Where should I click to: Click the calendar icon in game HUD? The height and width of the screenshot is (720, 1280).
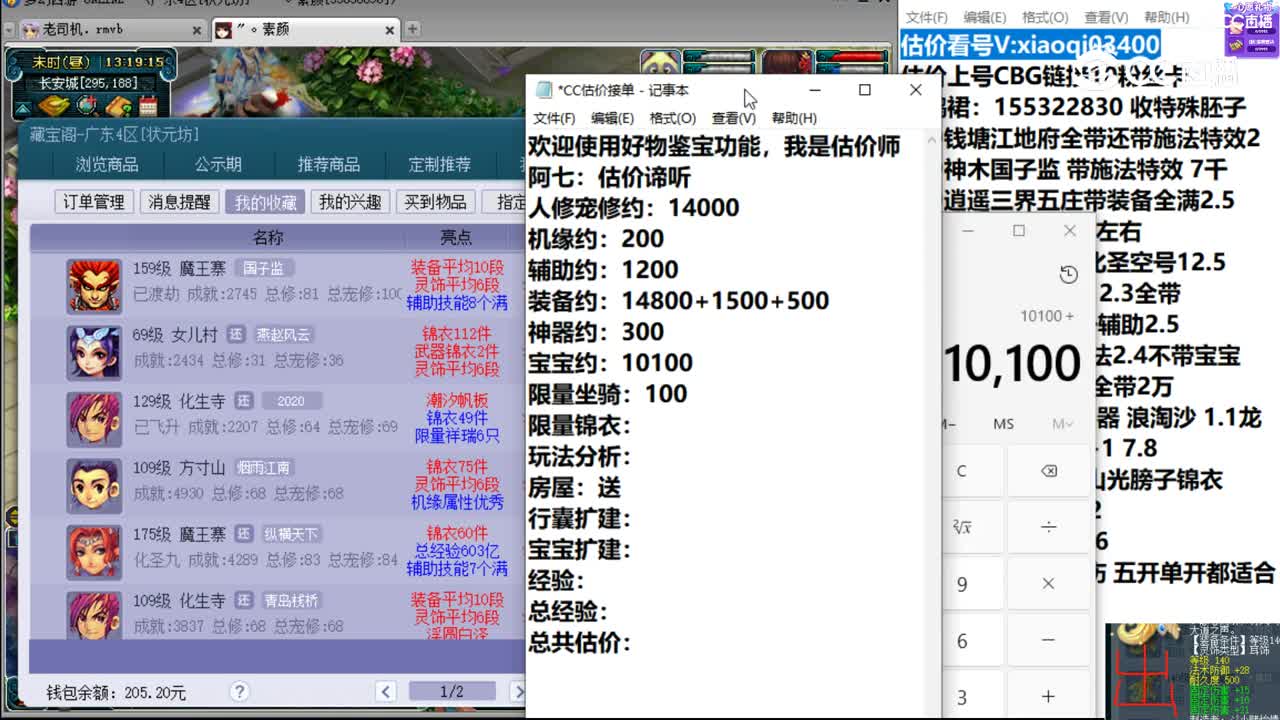click(x=148, y=106)
